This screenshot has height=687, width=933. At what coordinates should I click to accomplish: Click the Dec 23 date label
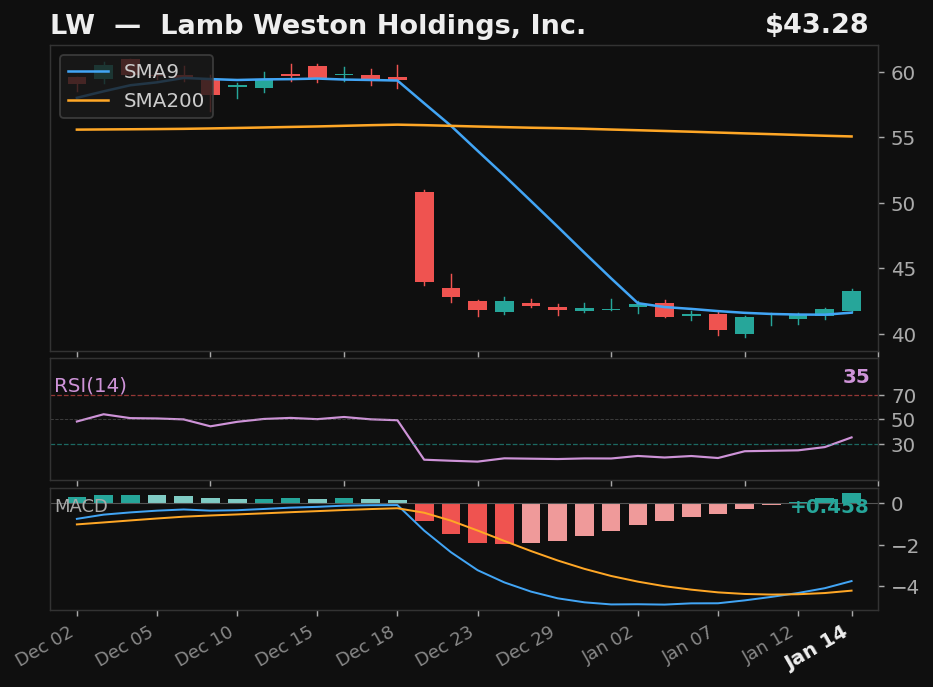pos(444,645)
